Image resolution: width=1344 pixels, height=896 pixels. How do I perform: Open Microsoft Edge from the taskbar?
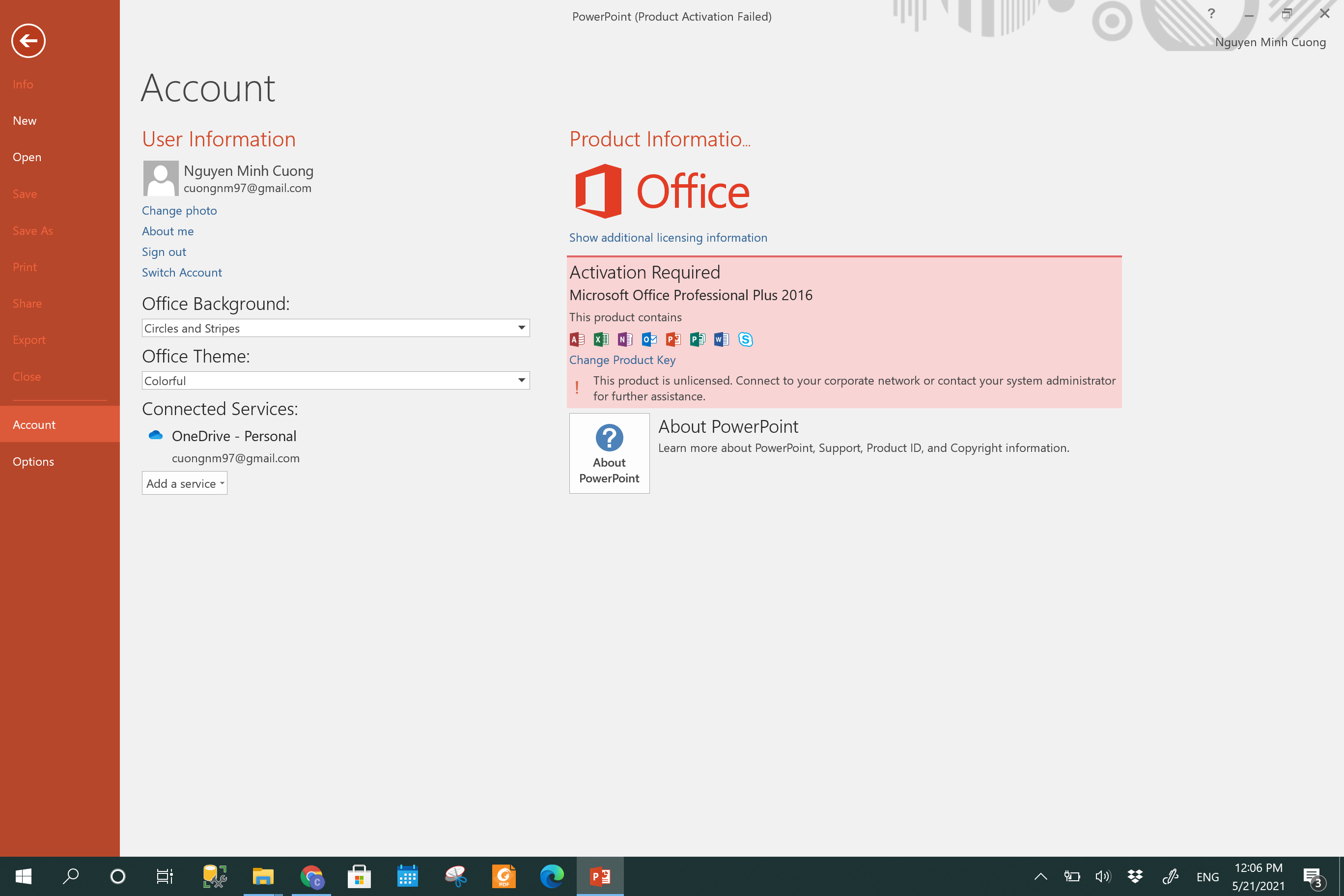tap(552, 876)
